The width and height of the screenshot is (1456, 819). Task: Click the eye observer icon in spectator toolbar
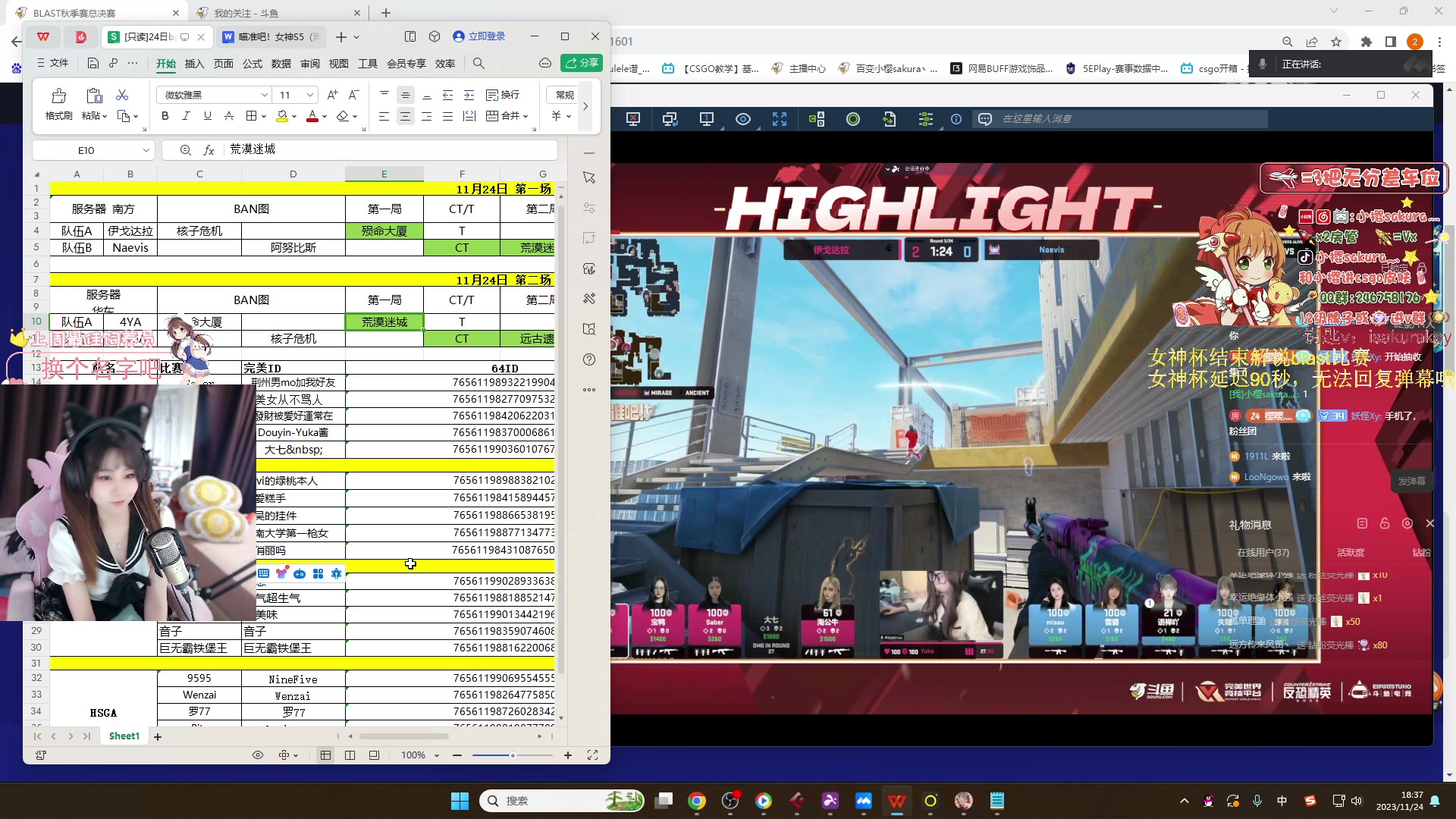pos(742,119)
